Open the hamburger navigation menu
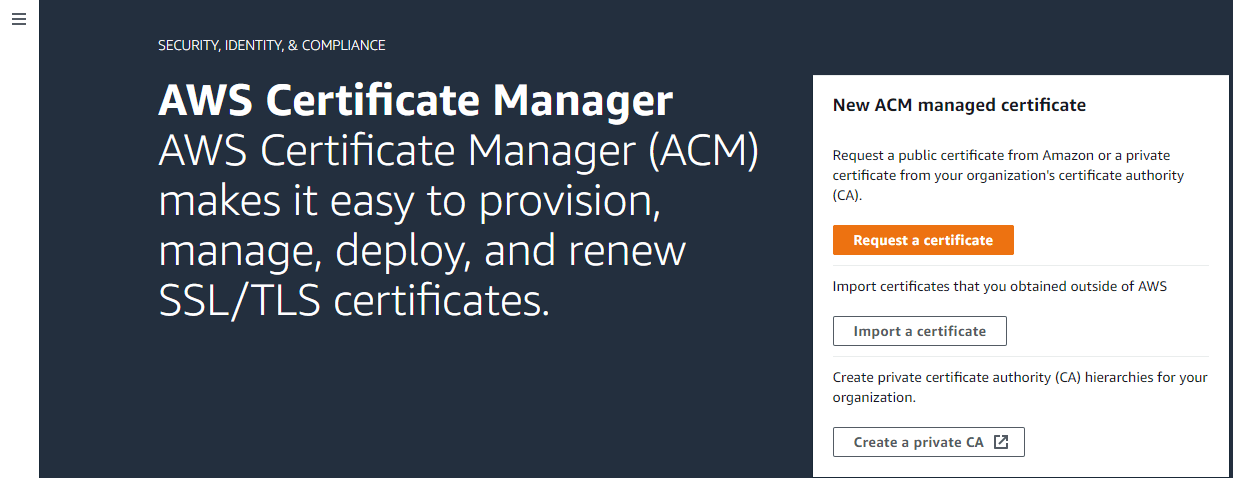The height and width of the screenshot is (478, 1233). [x=18, y=20]
